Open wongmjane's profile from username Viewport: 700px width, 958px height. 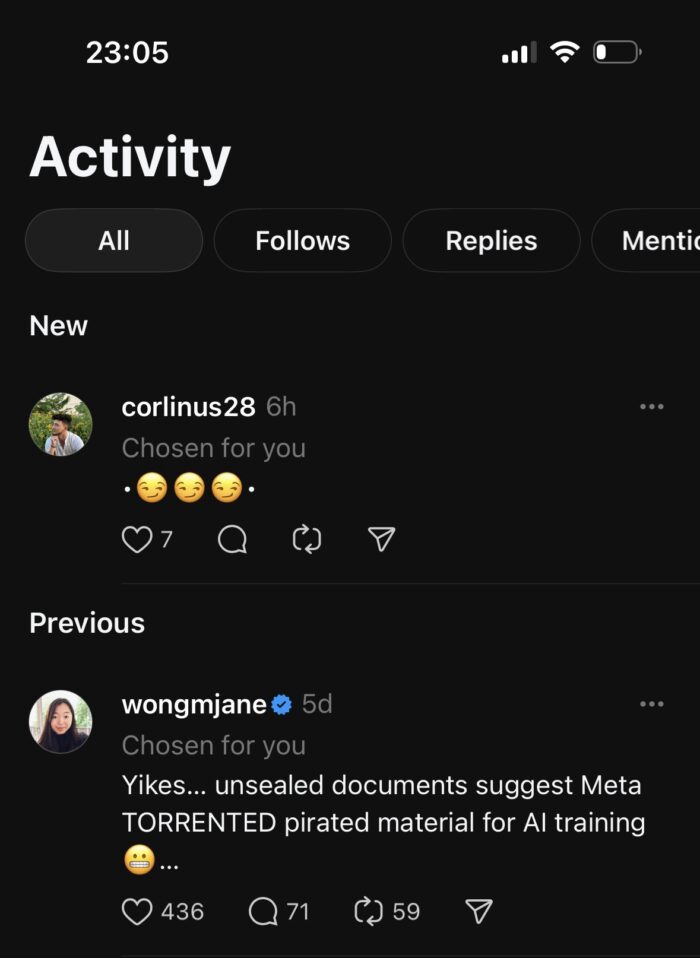tap(194, 704)
